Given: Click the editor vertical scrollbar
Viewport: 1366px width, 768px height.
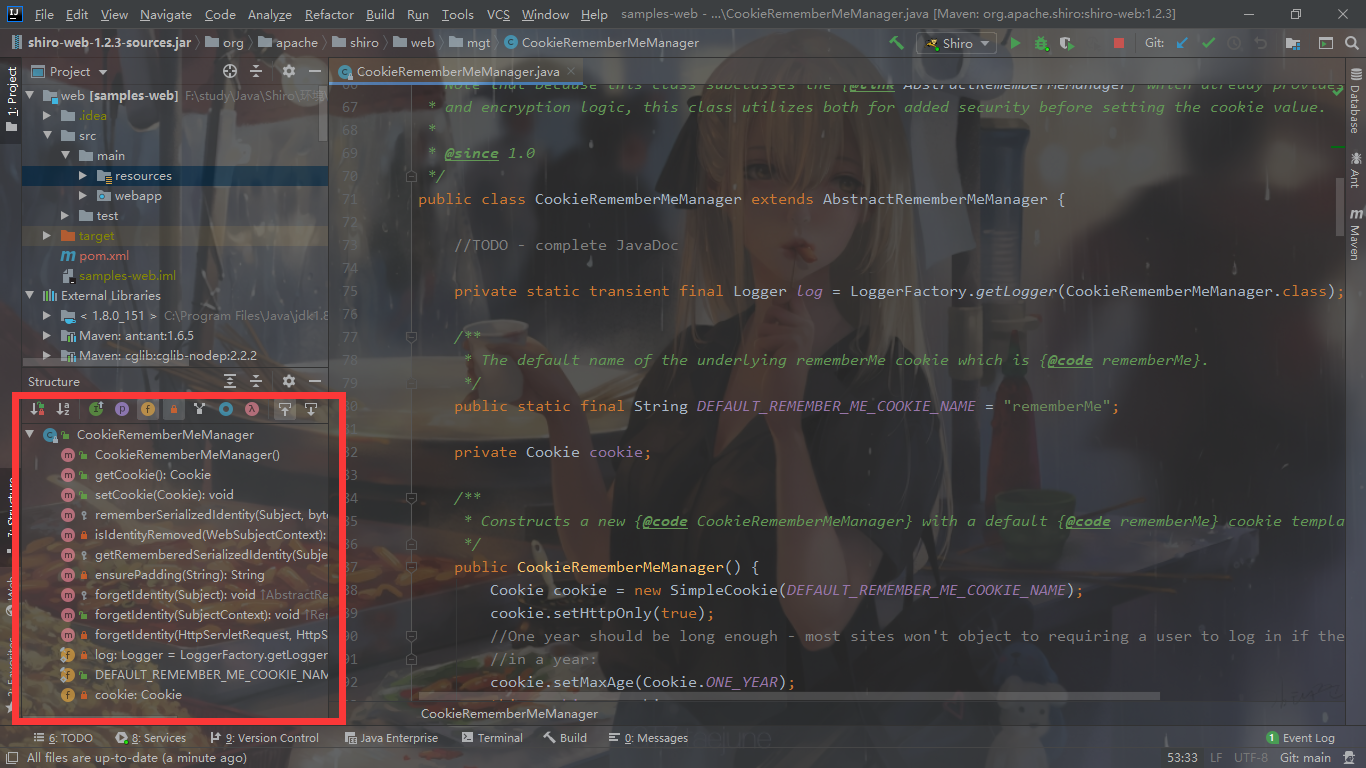Looking at the screenshot, I should (x=1341, y=205).
